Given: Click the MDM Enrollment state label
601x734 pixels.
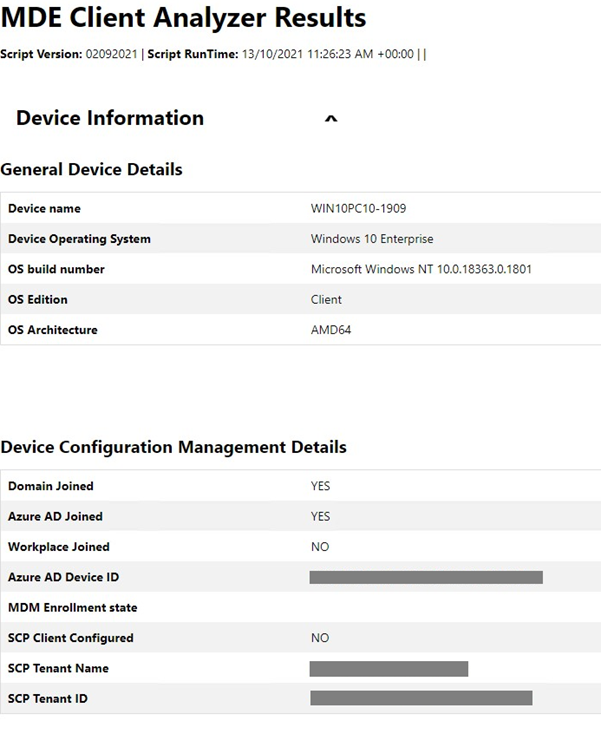Looking at the screenshot, I should (72, 607).
